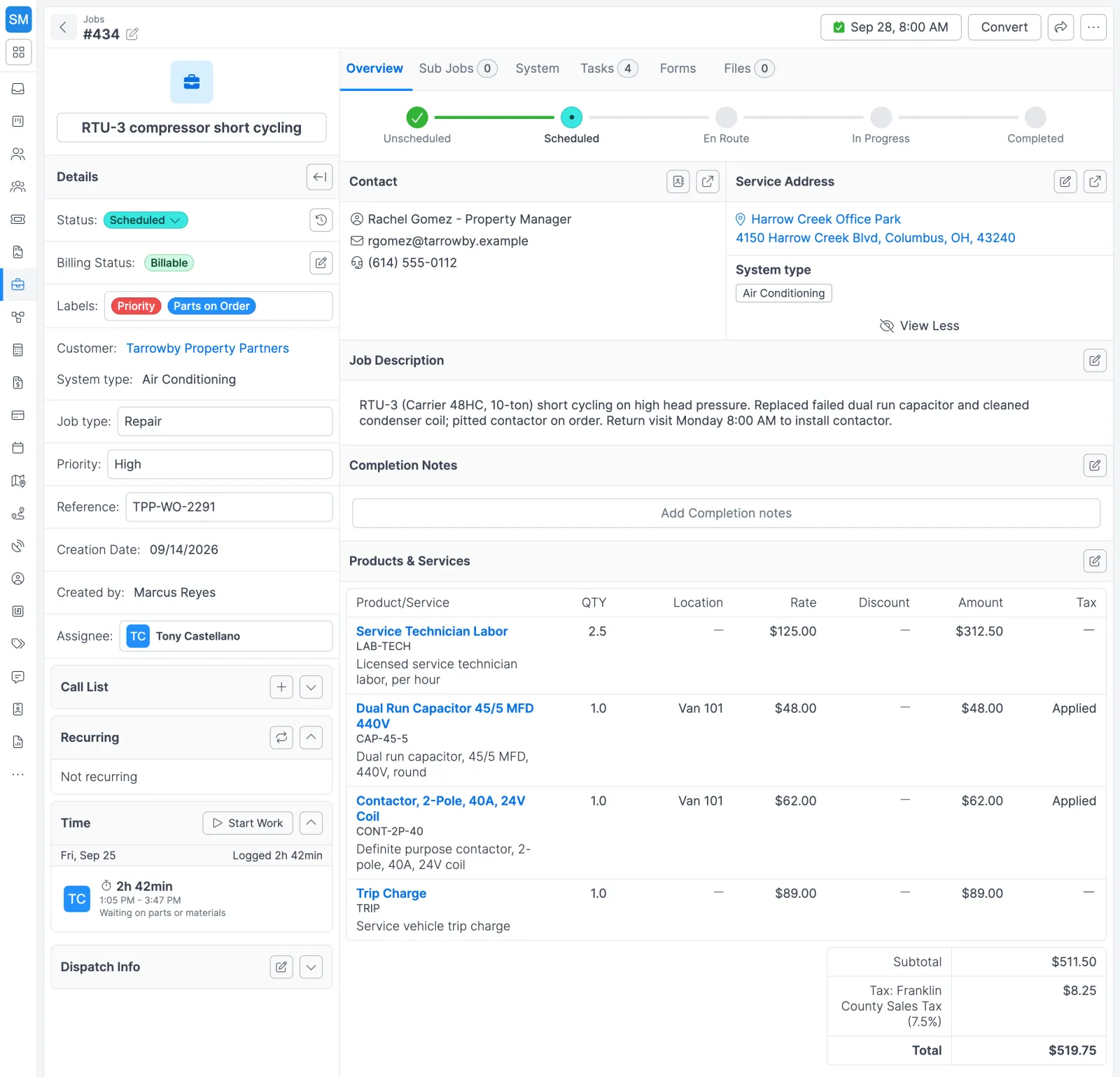Click the Reference field TPP-WO-2291
The height and width of the screenshot is (1077, 1120).
[x=228, y=507]
